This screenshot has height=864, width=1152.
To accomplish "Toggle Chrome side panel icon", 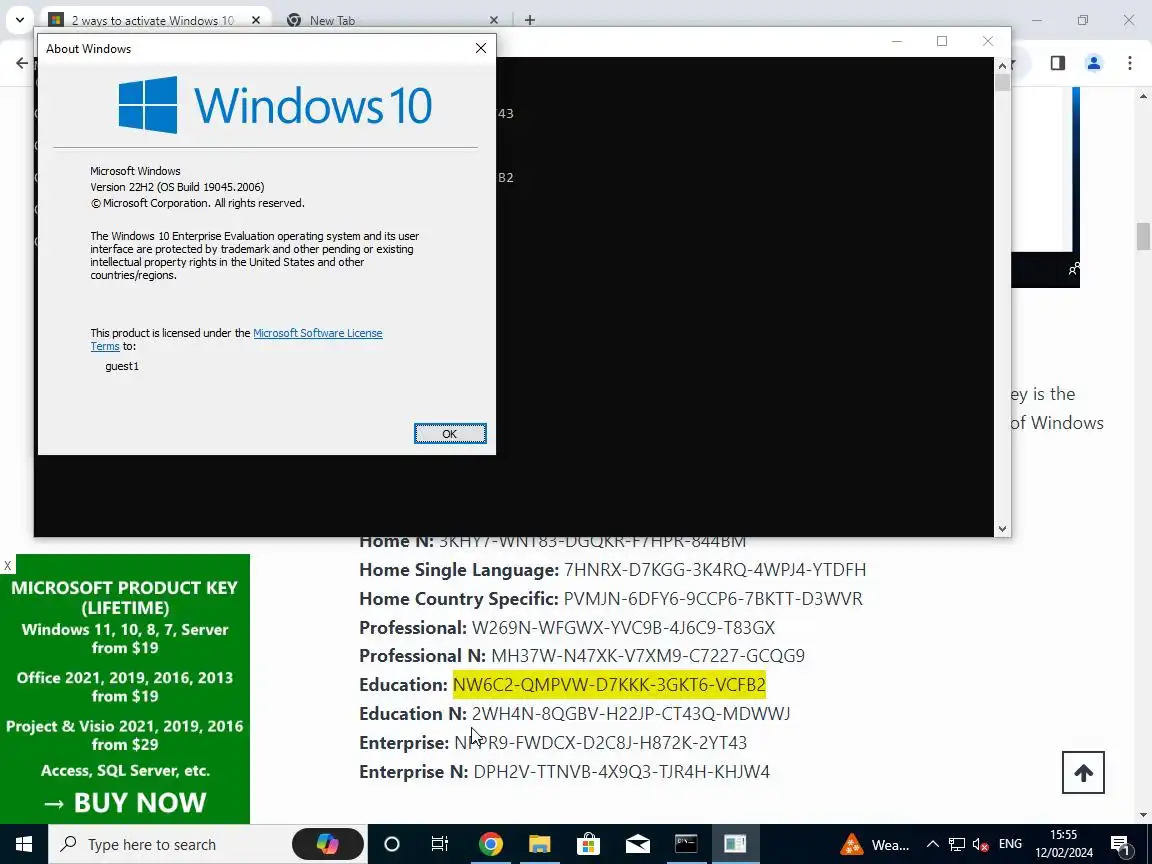I will [1057, 63].
